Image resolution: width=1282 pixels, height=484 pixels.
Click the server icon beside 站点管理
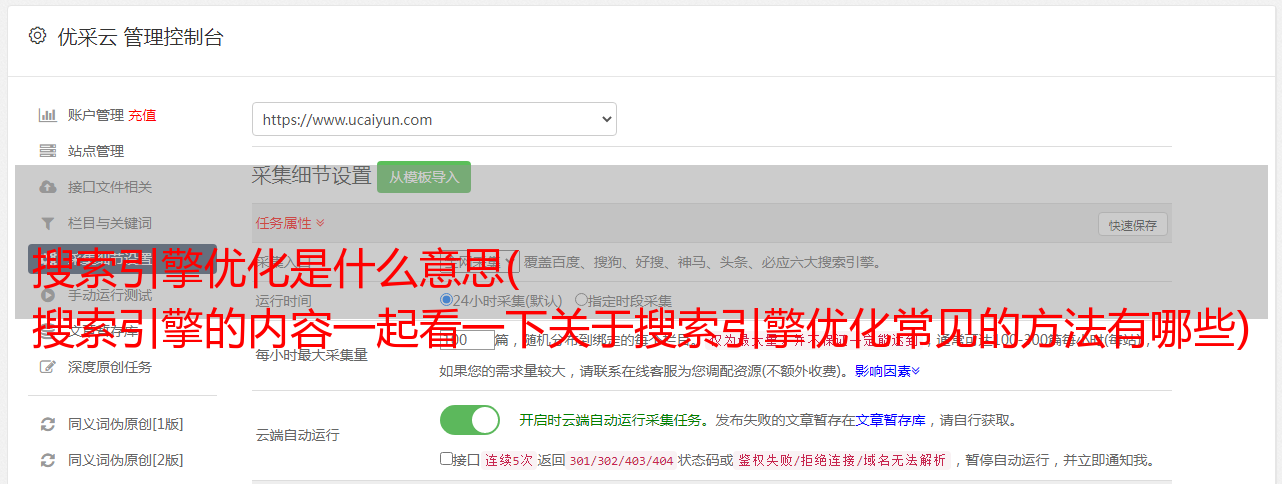[x=47, y=151]
